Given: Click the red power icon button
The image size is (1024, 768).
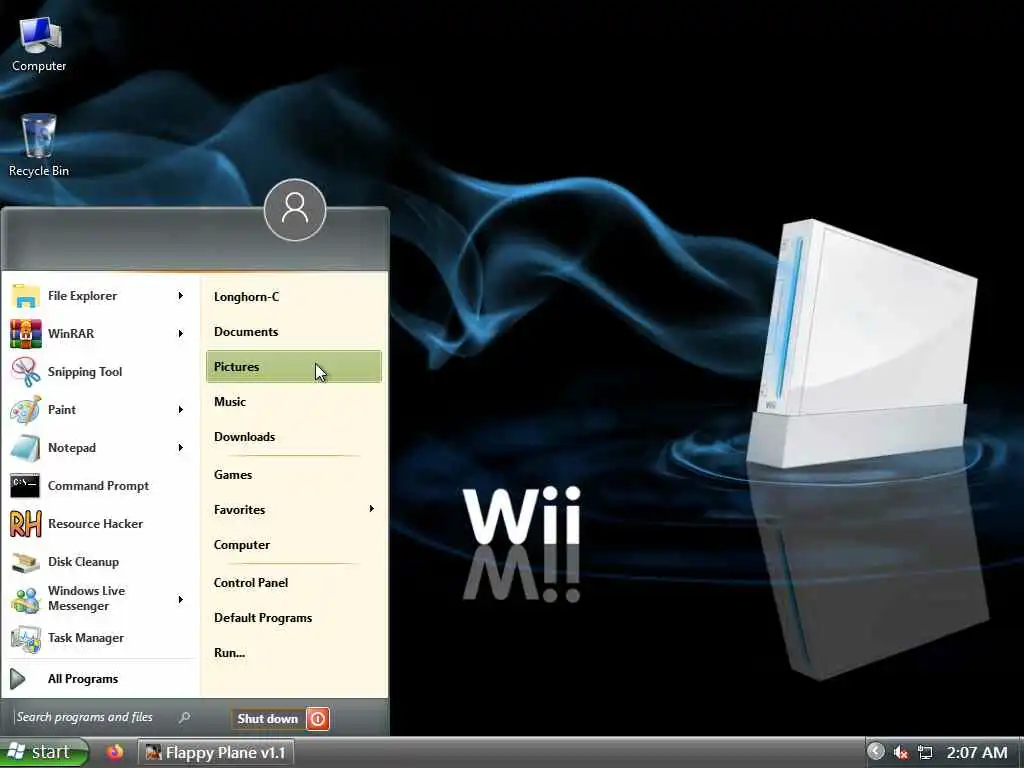Looking at the screenshot, I should click(318, 719).
